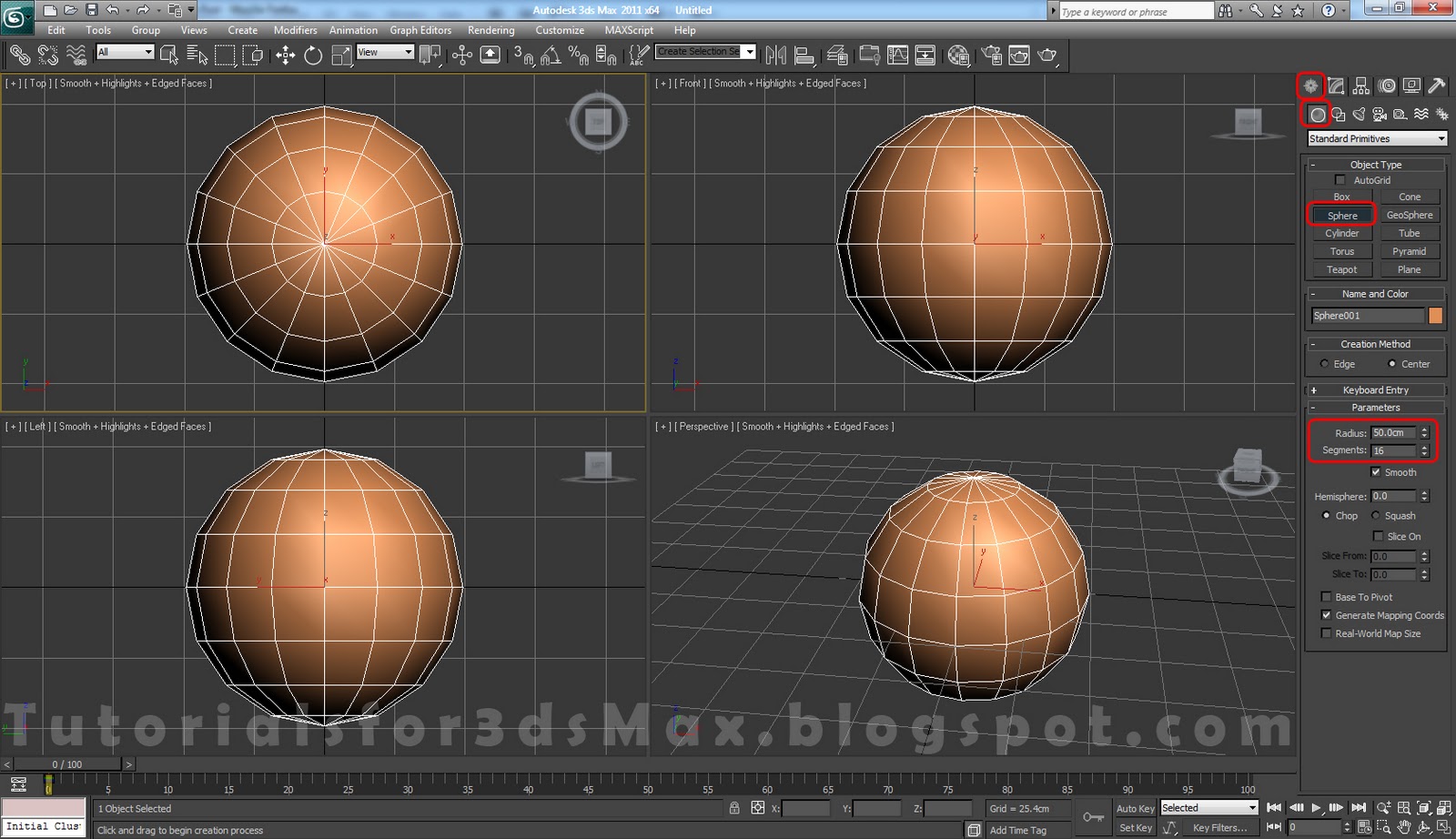Open the Render Setup dialog

[991, 56]
